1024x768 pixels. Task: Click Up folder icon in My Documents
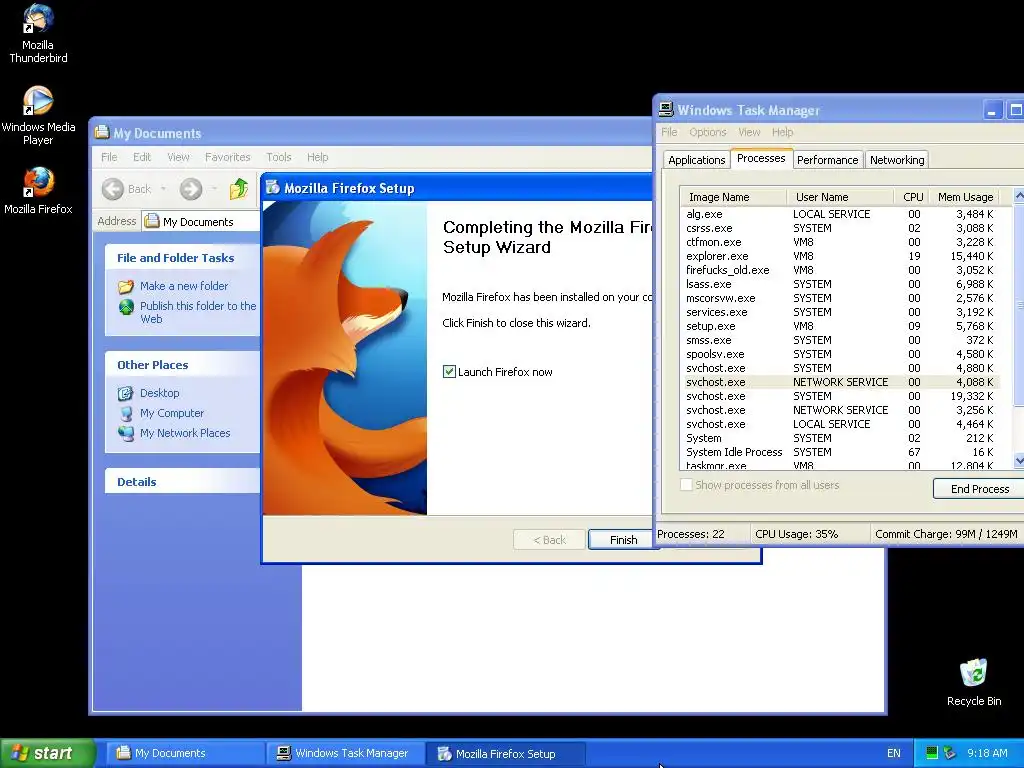(x=239, y=189)
